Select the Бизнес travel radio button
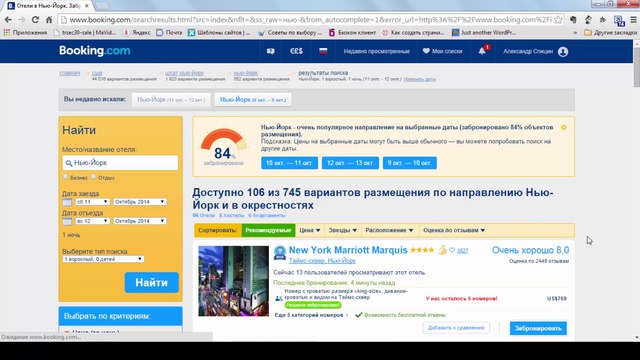Image resolution: width=640 pixels, height=360 pixels. pos(65,177)
